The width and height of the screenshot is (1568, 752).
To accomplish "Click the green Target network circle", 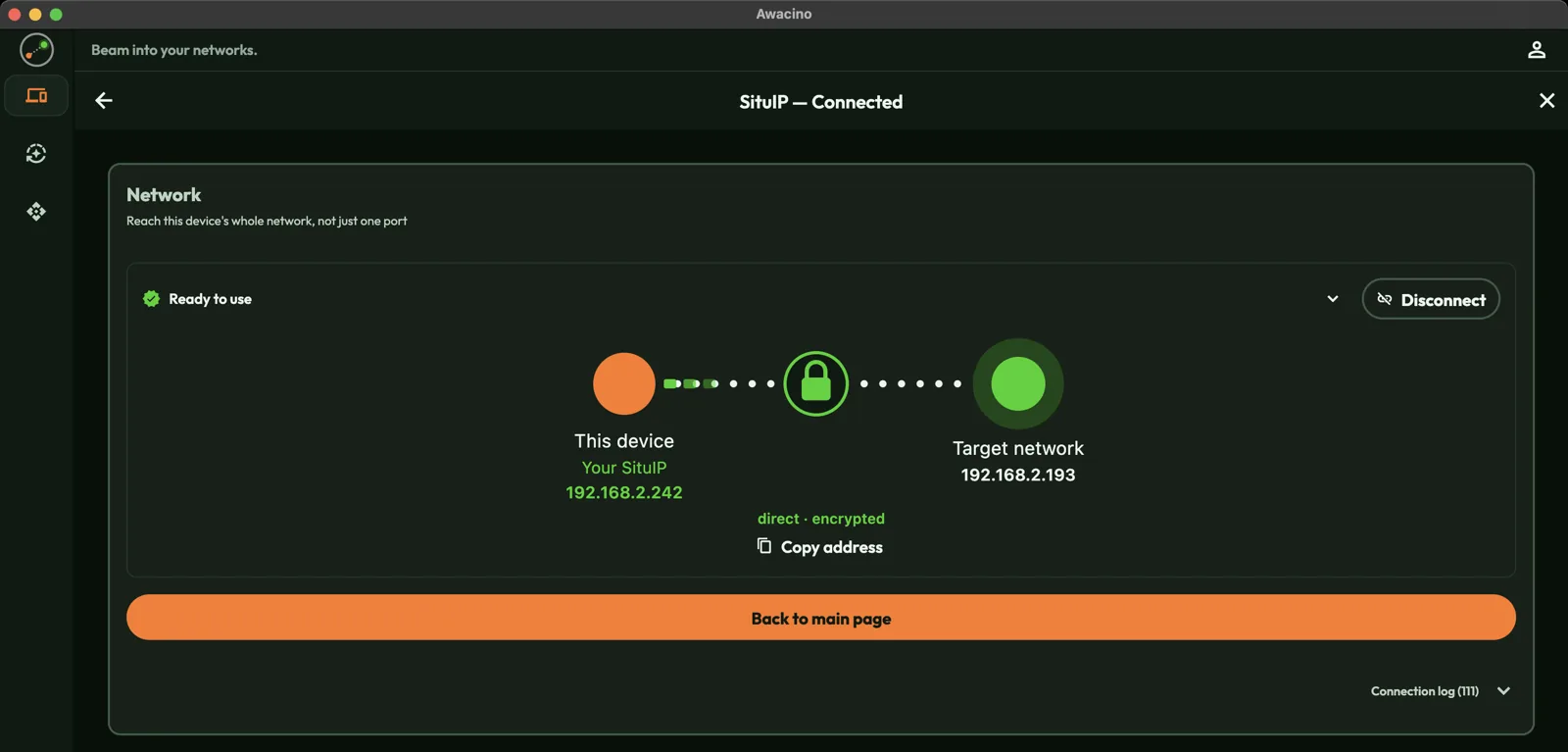I will coord(1018,383).
